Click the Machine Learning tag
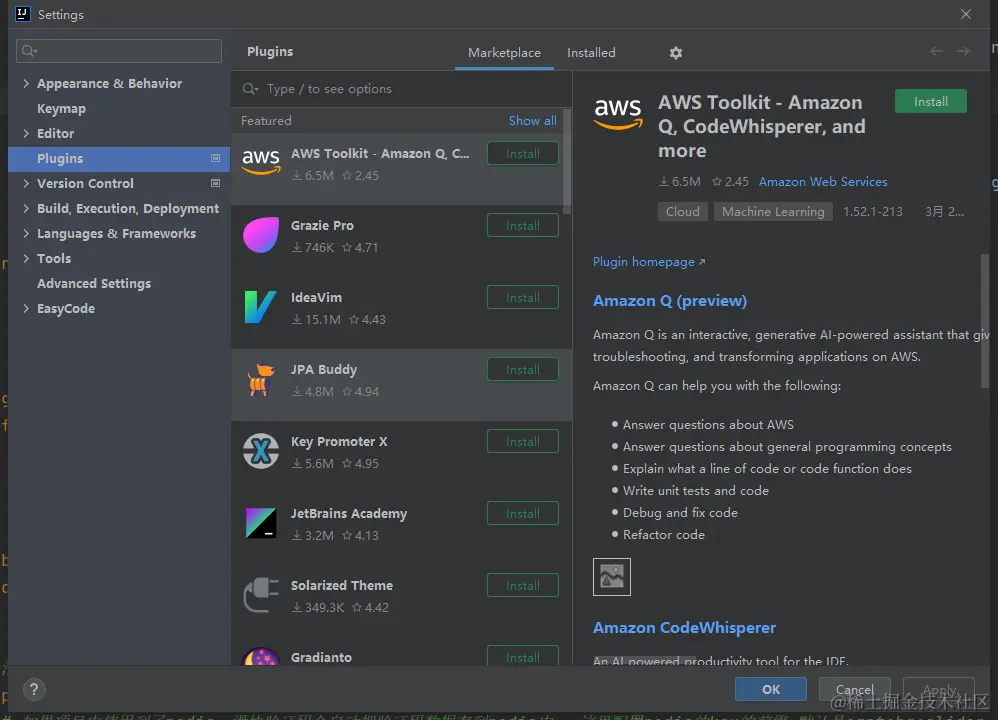The height and width of the screenshot is (720, 998). (x=773, y=211)
